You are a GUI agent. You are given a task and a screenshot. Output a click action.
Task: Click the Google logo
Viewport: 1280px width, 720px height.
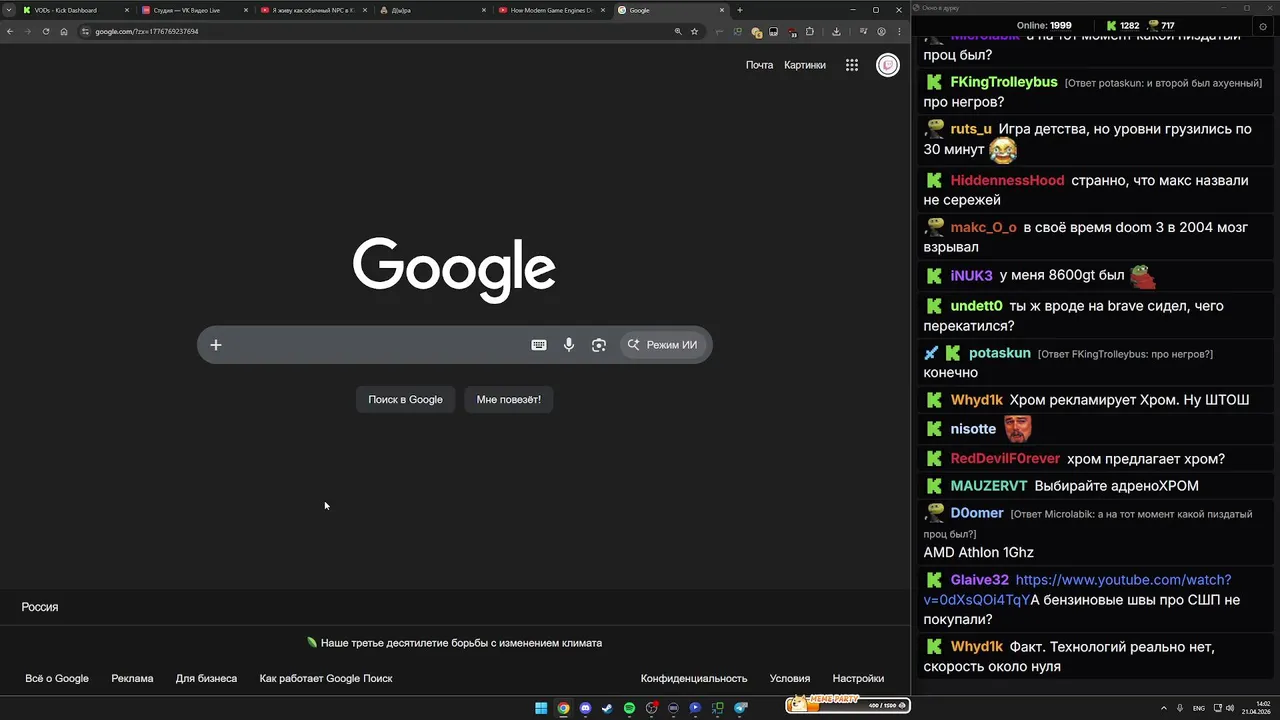[x=454, y=270]
